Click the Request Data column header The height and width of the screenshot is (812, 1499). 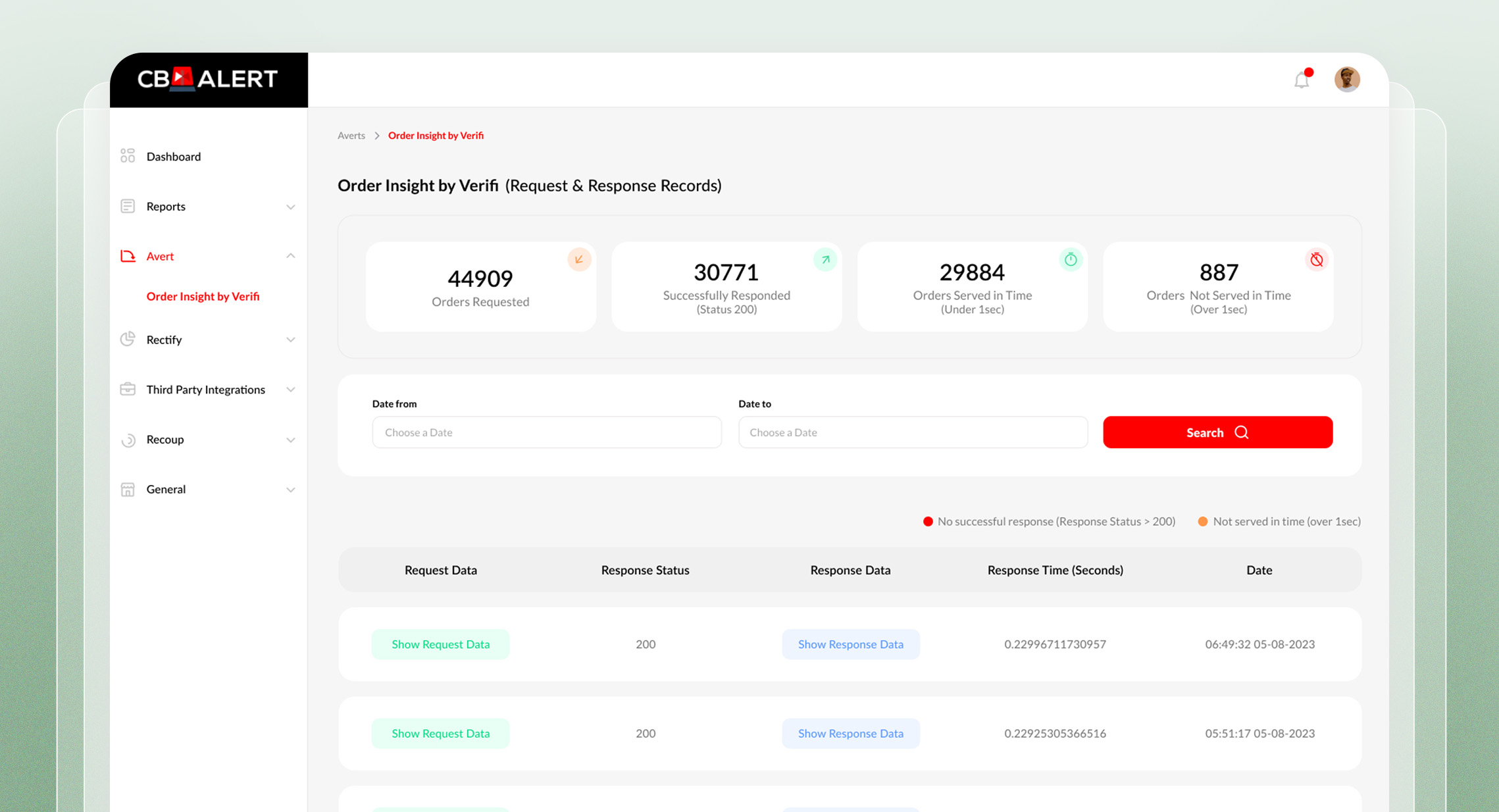(440, 570)
